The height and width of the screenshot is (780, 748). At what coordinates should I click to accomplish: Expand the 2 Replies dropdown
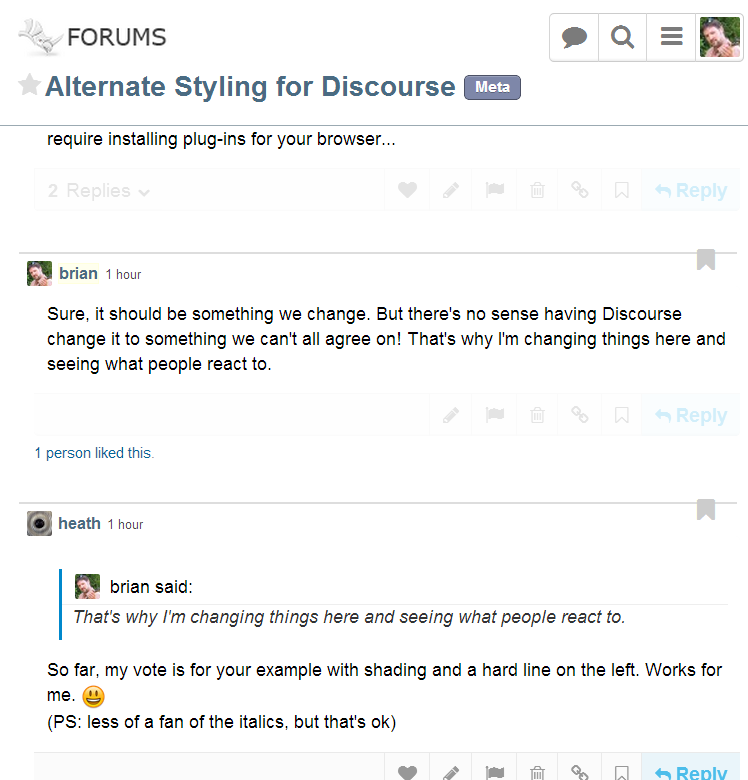point(98,191)
